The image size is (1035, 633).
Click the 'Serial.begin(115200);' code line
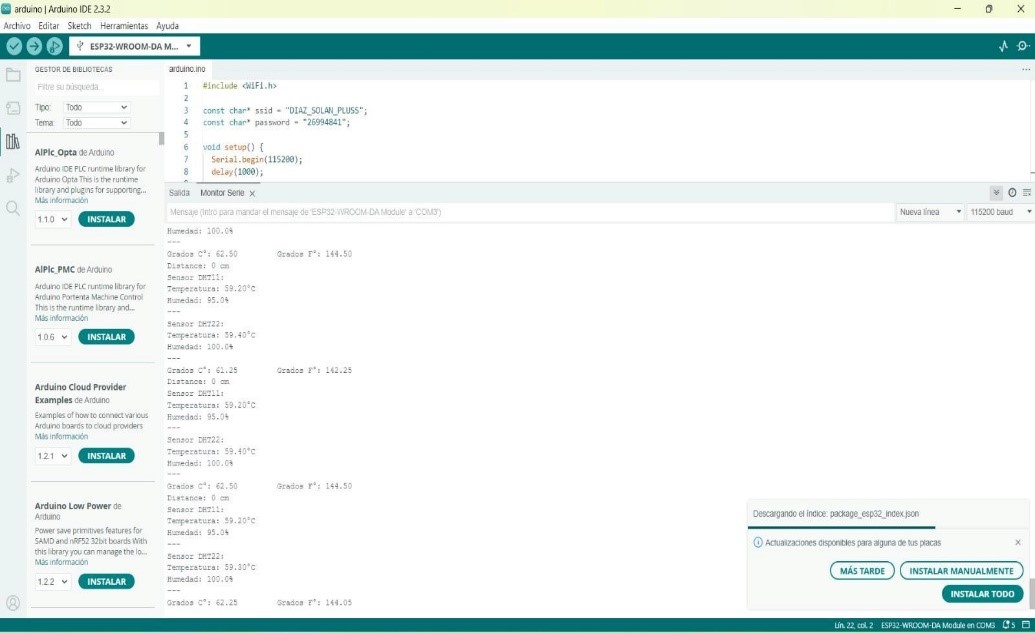coord(257,160)
